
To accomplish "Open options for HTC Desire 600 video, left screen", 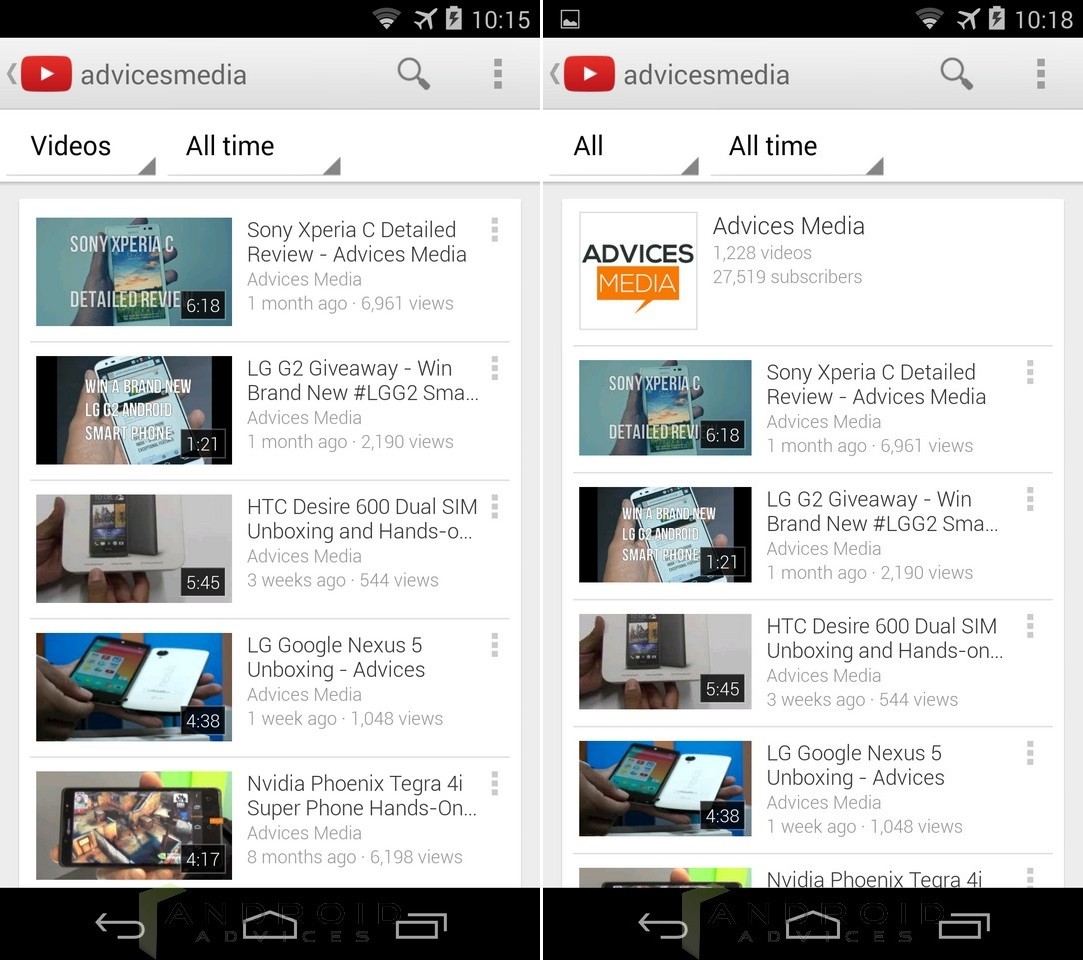I will [495, 506].
